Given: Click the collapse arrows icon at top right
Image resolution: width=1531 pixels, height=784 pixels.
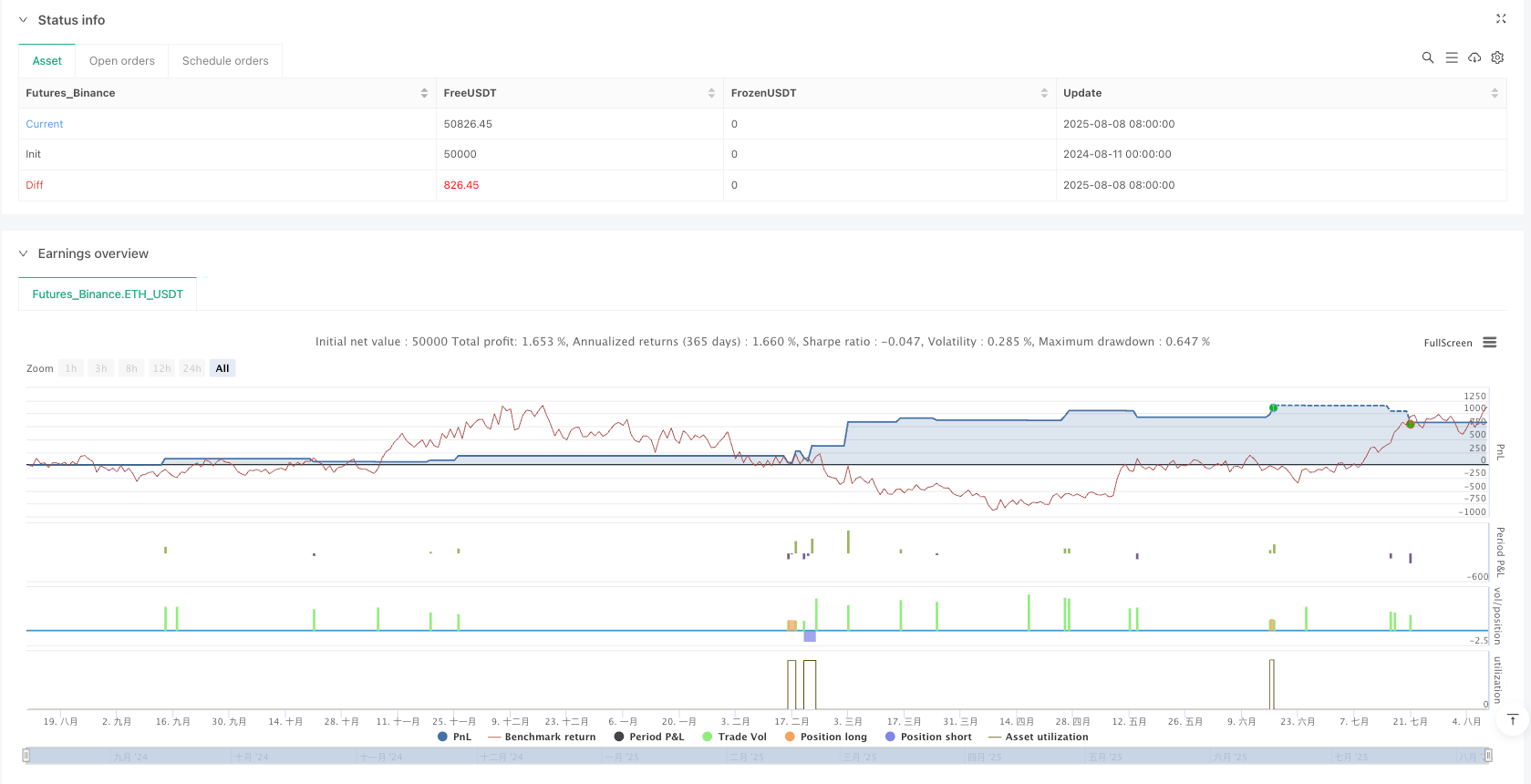Looking at the screenshot, I should coord(1501,19).
